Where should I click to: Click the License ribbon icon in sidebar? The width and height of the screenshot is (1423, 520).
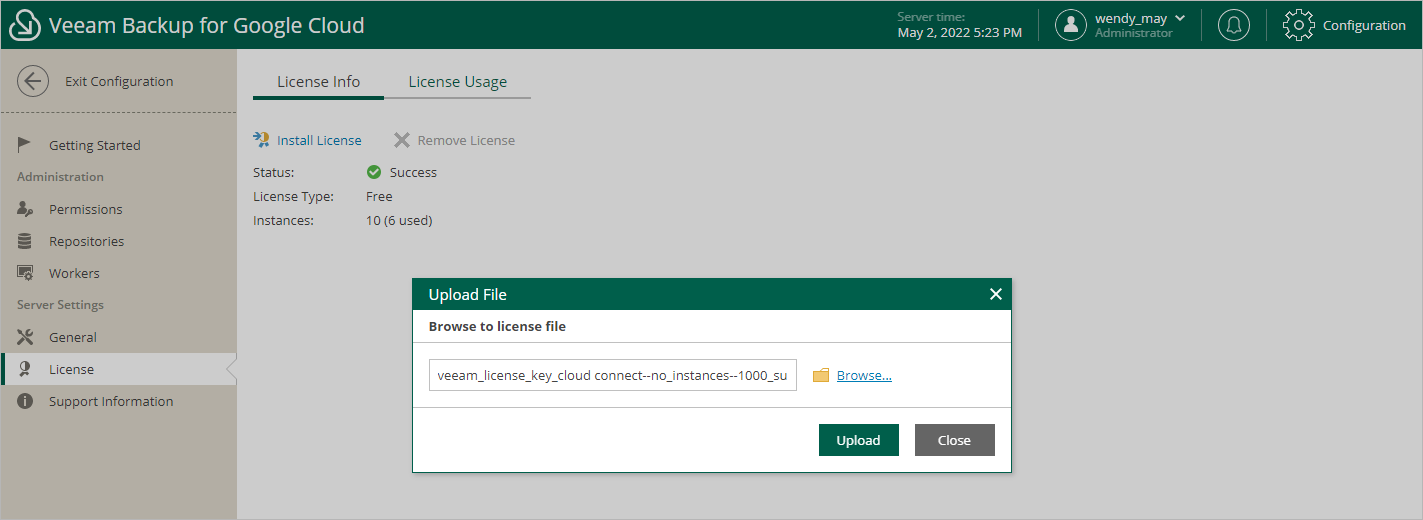click(x=25, y=369)
